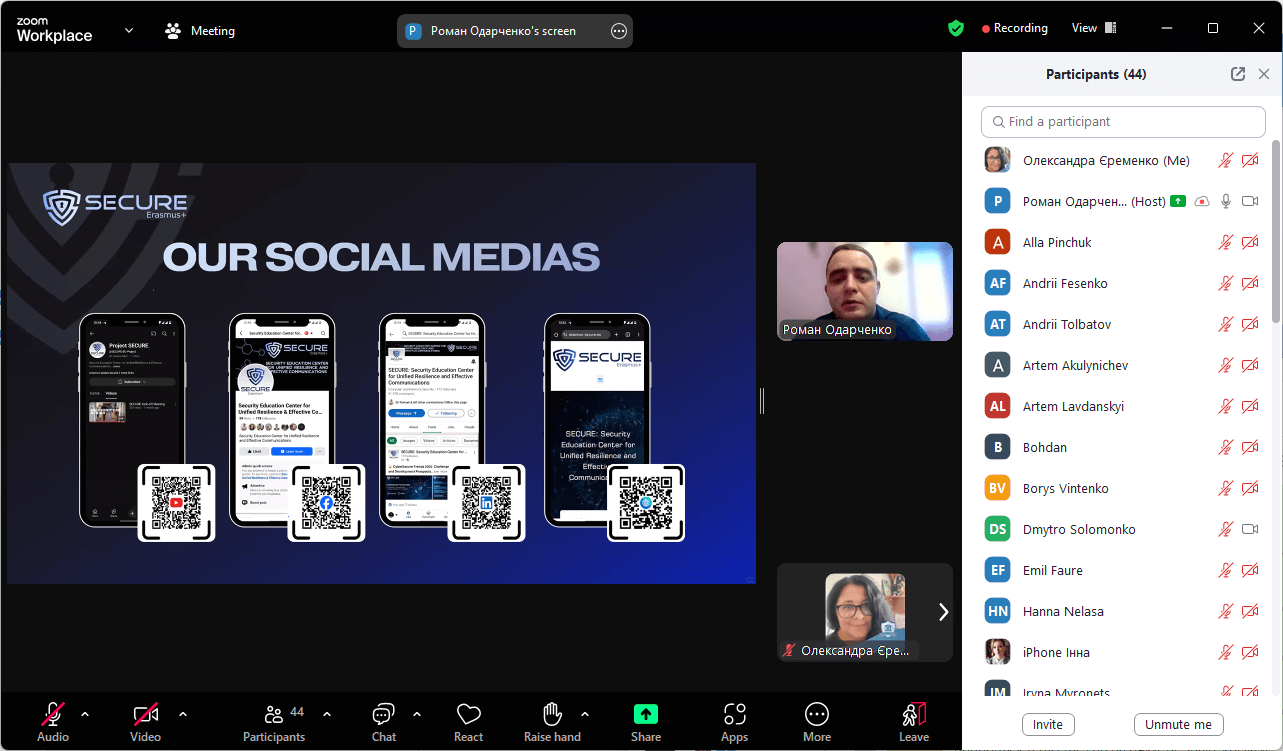Click the Raise hand button

[x=552, y=722]
